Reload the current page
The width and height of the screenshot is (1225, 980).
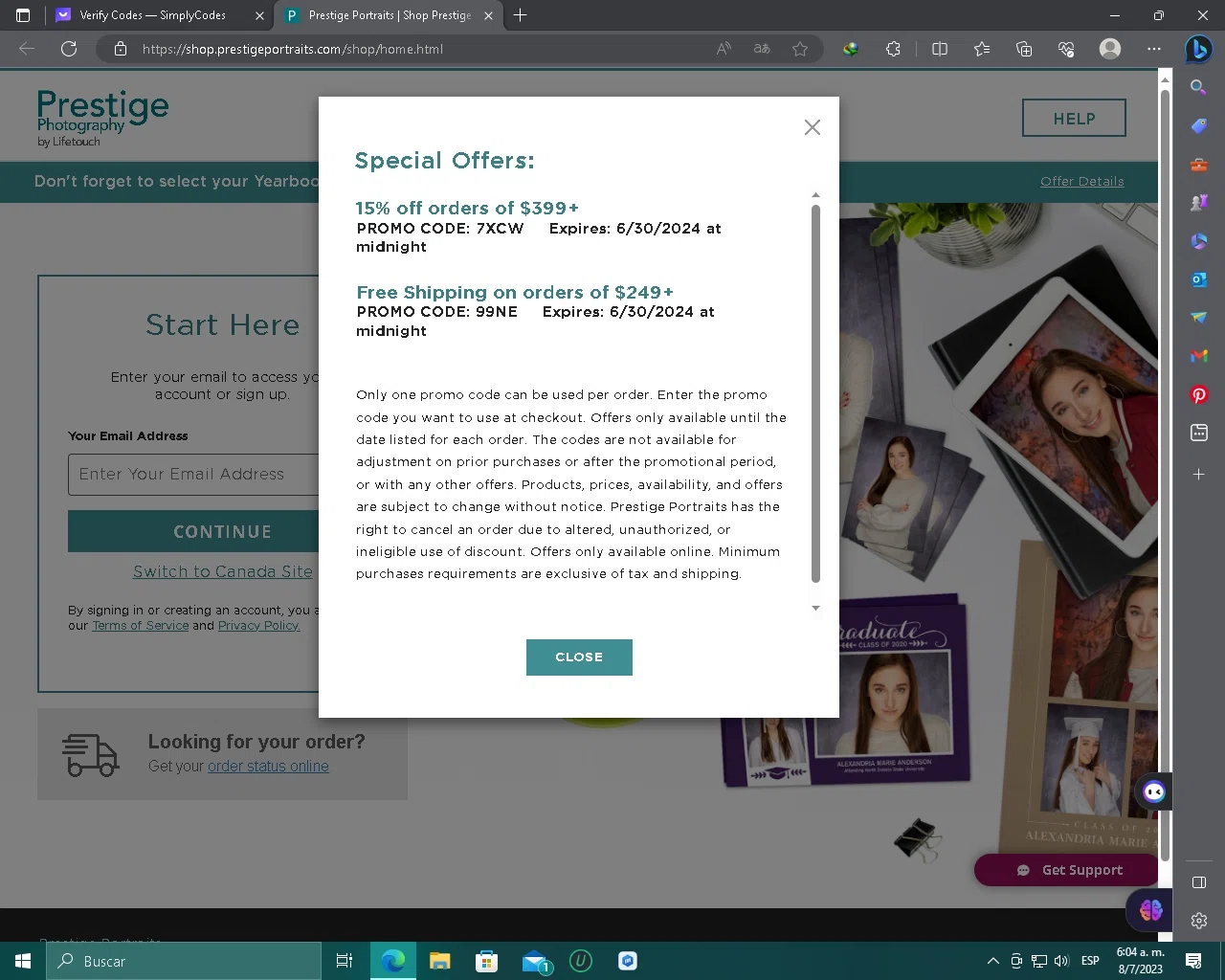69,49
